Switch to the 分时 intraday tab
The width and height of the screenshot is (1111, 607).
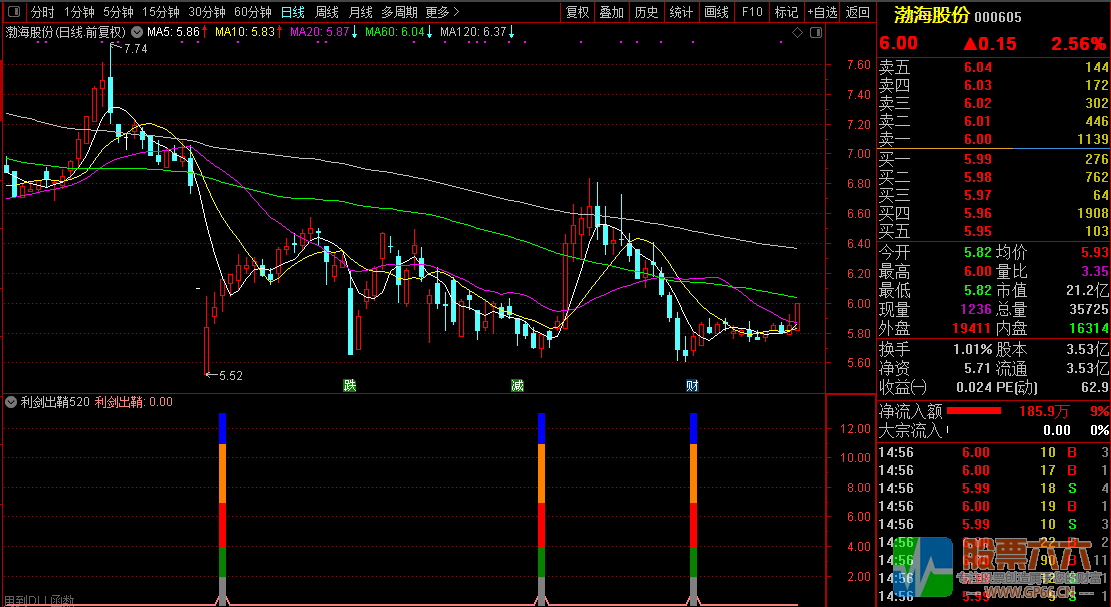click(x=42, y=13)
